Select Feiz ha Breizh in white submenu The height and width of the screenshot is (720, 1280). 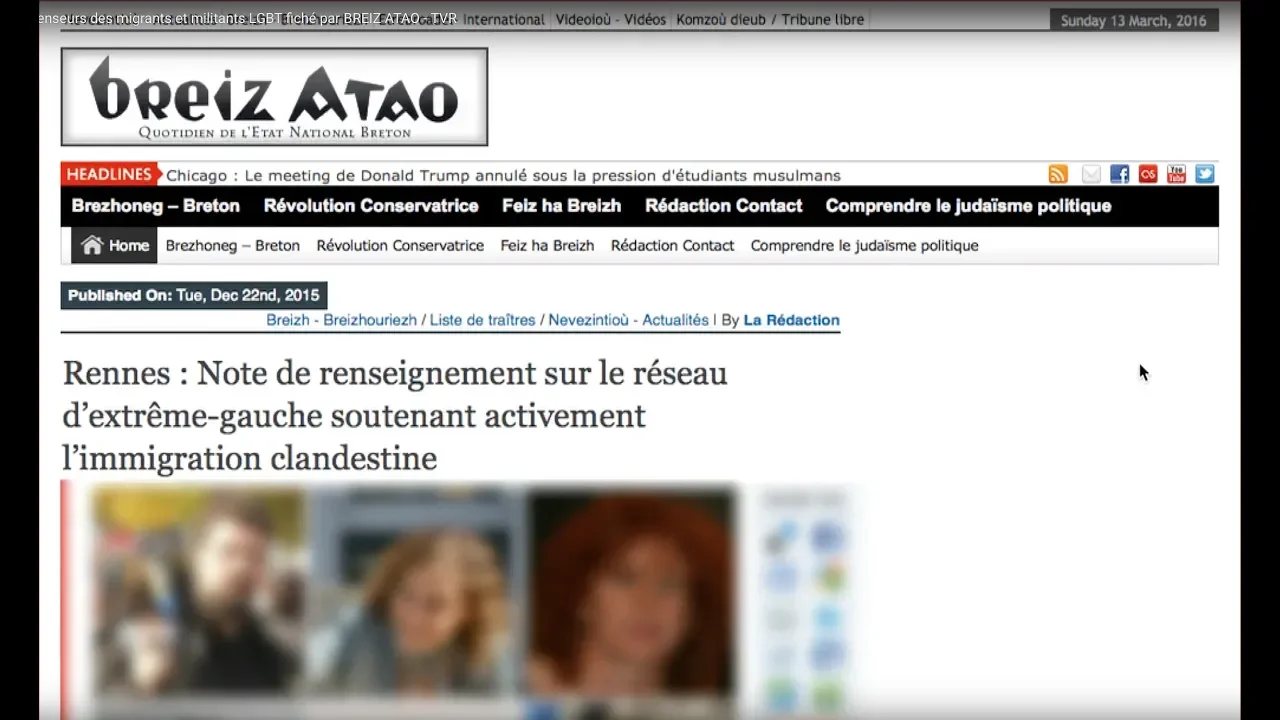(547, 245)
